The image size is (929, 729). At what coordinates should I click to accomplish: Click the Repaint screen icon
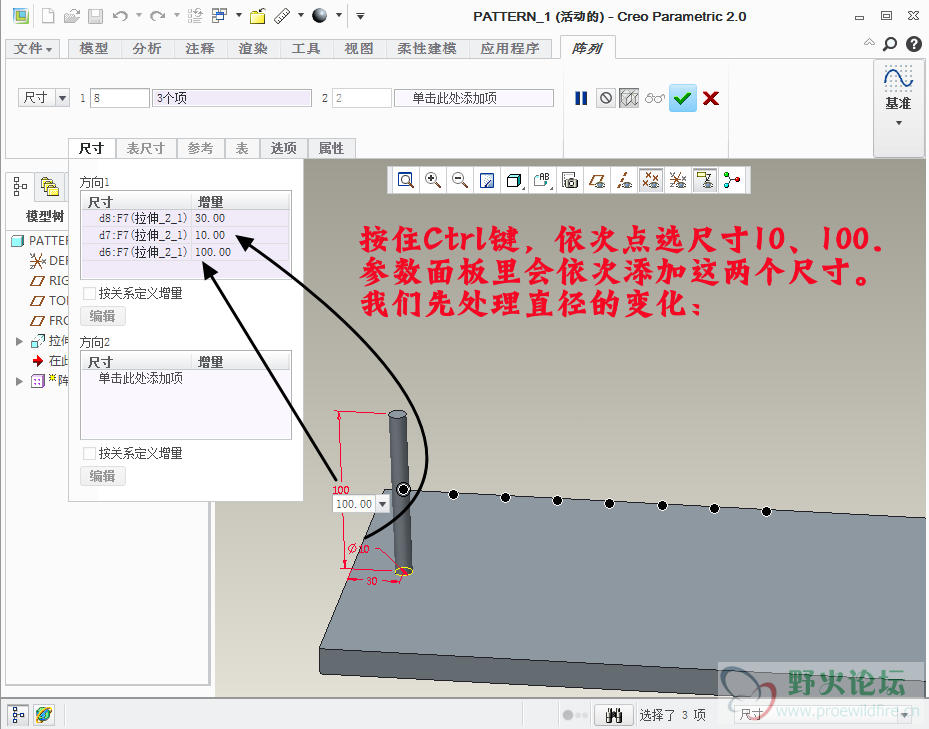tap(487, 180)
